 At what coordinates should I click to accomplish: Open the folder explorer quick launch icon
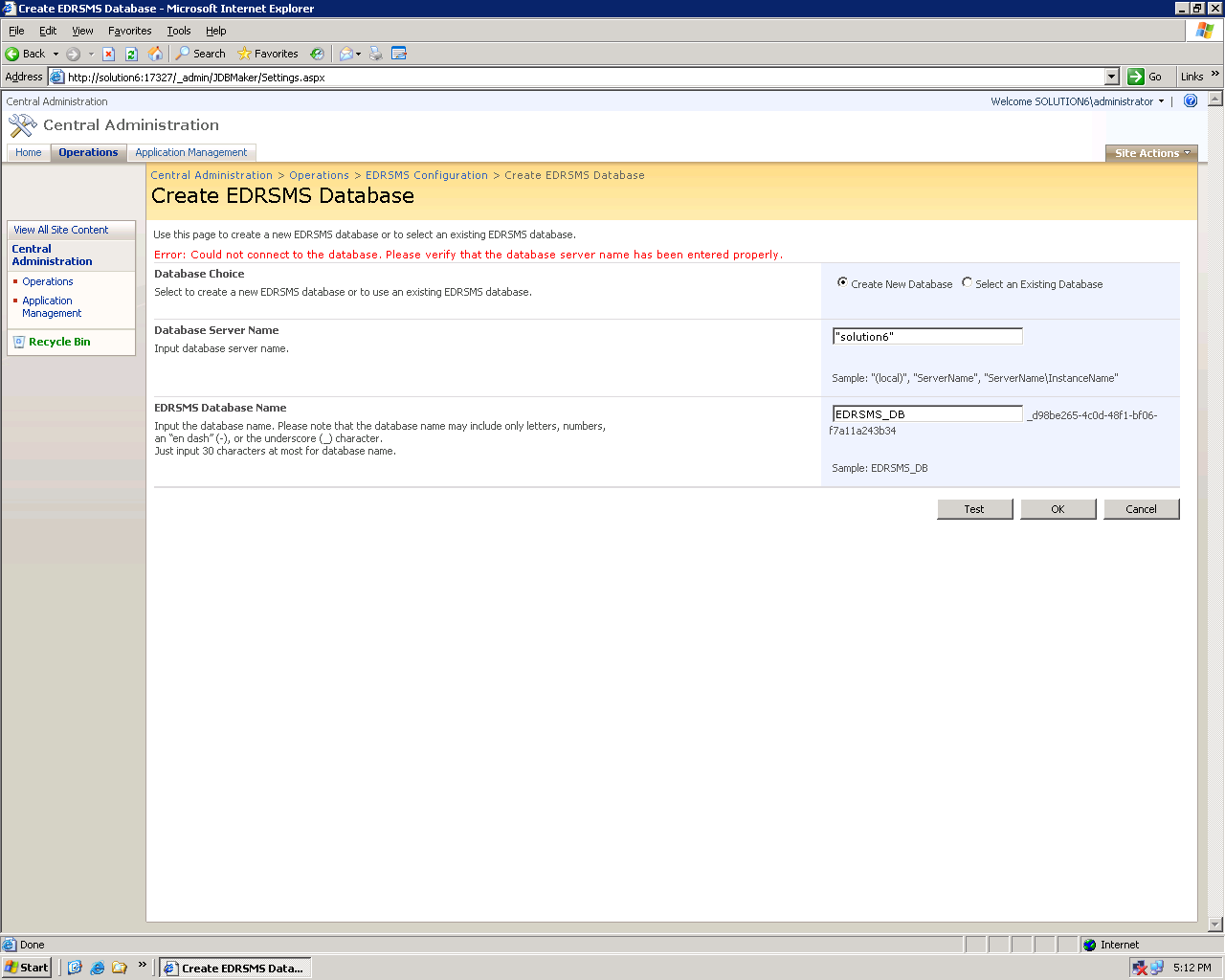point(120,968)
